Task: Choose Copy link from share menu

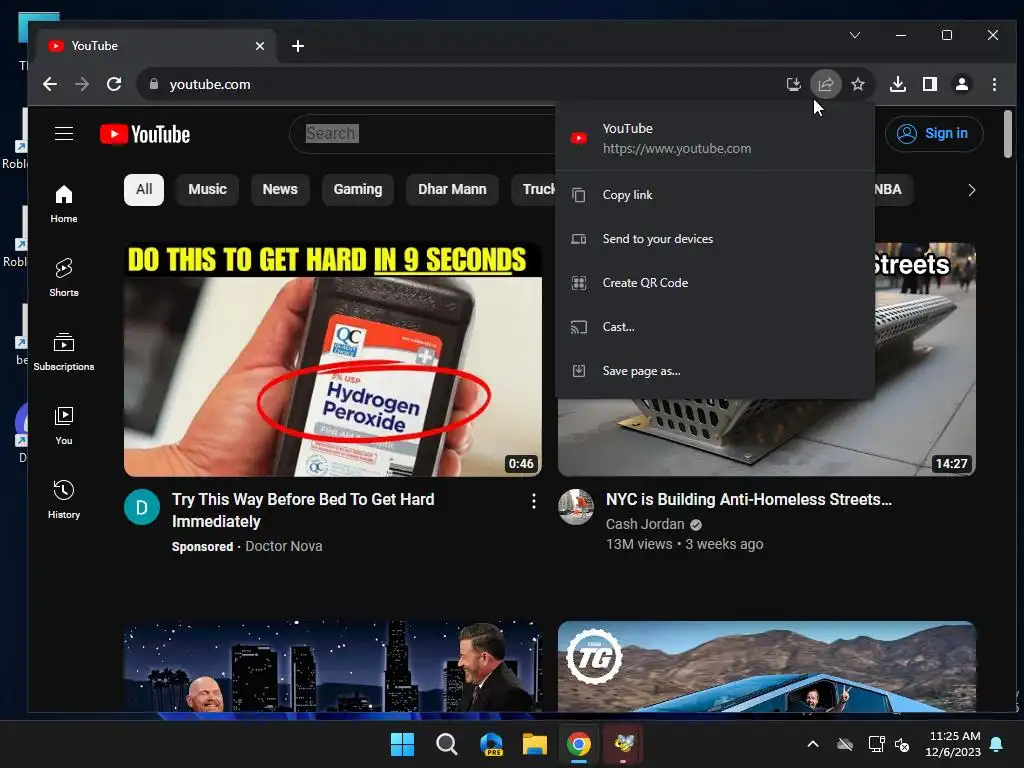Action: 715,195
